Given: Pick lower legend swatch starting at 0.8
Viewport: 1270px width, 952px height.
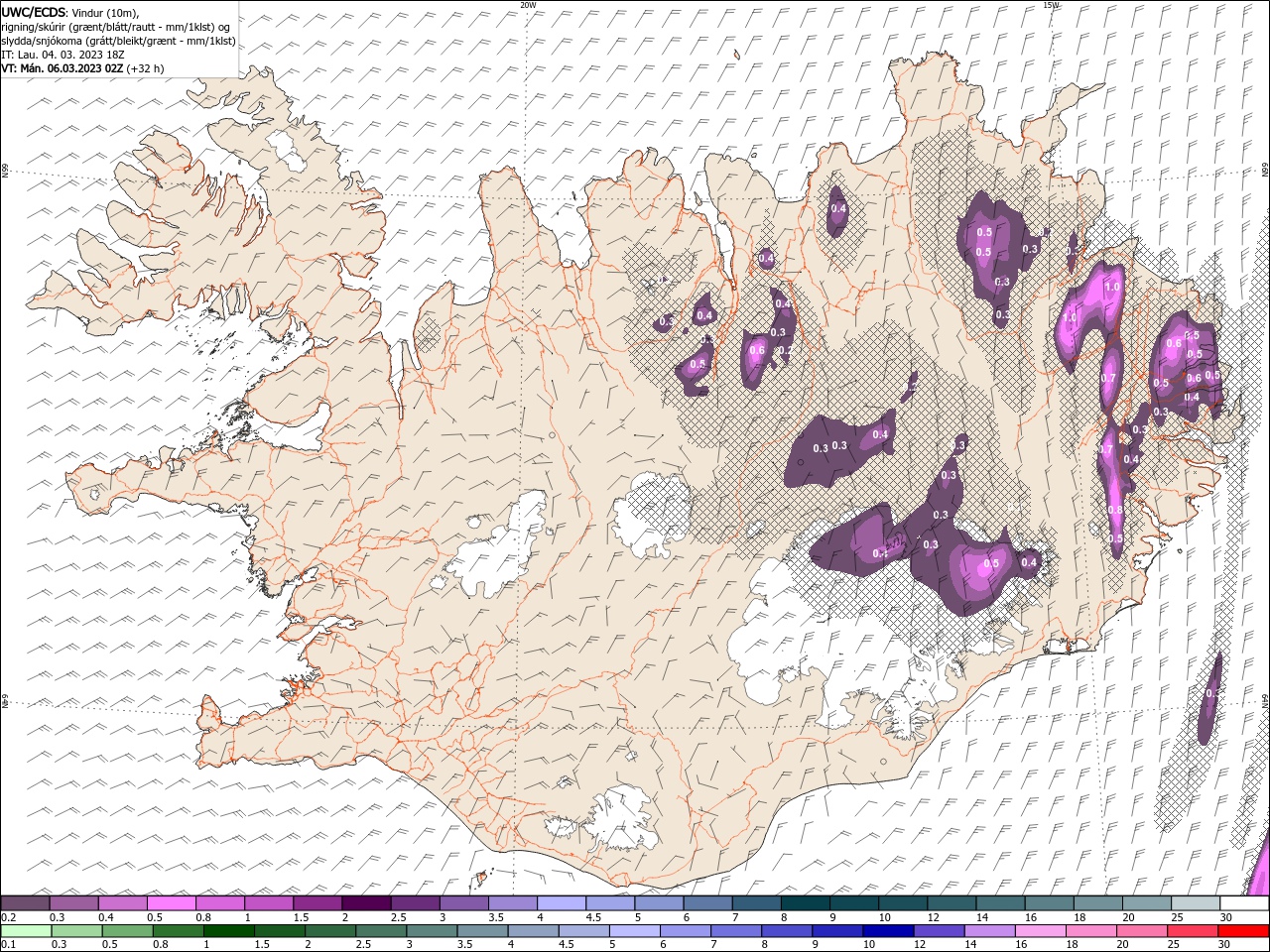Looking at the screenshot, I should (178, 931).
